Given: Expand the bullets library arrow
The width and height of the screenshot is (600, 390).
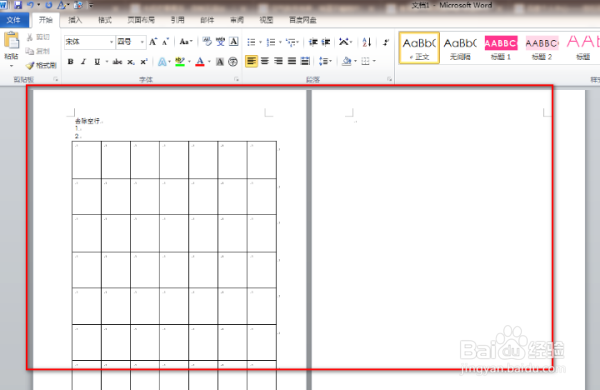Looking at the screenshot, I should (x=261, y=42).
